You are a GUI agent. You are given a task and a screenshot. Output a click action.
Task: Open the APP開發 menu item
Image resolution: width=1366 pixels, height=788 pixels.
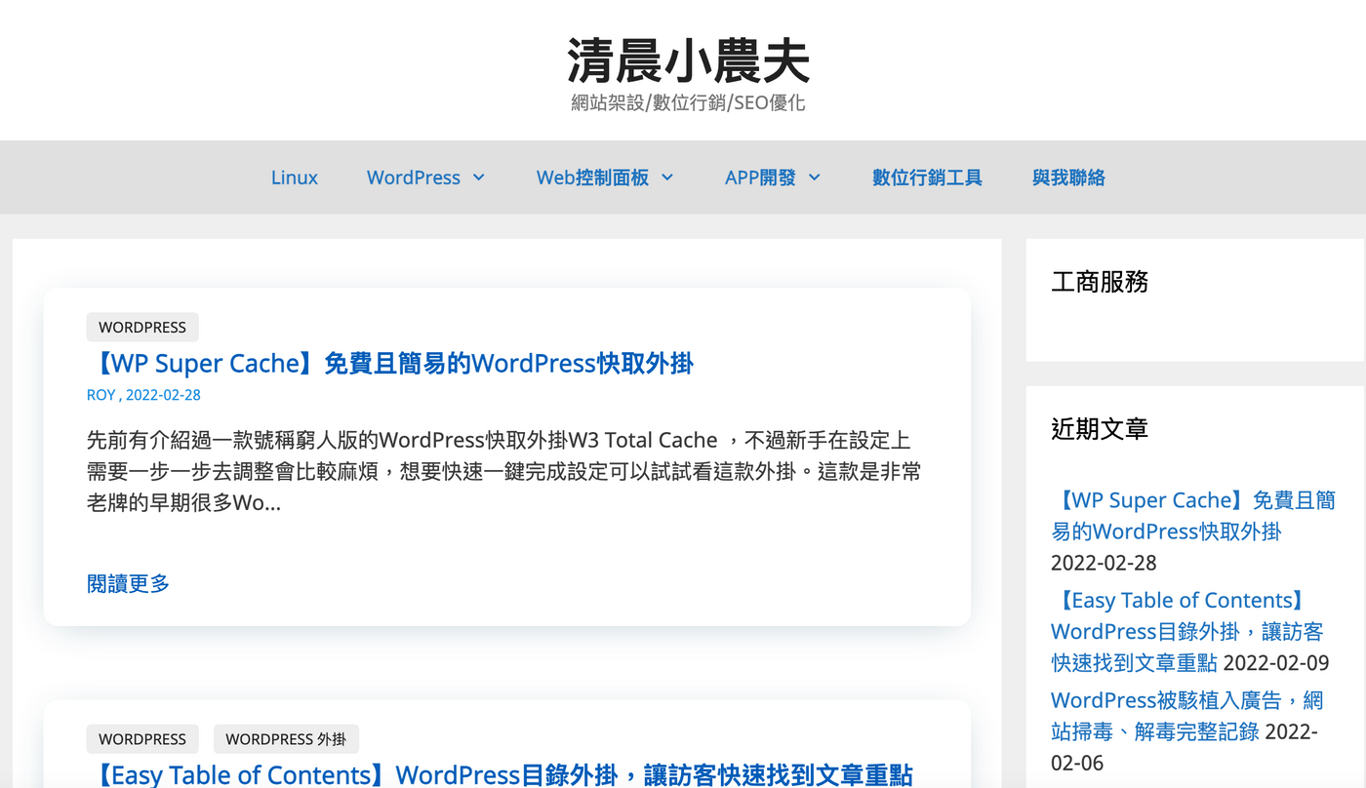coord(760,177)
